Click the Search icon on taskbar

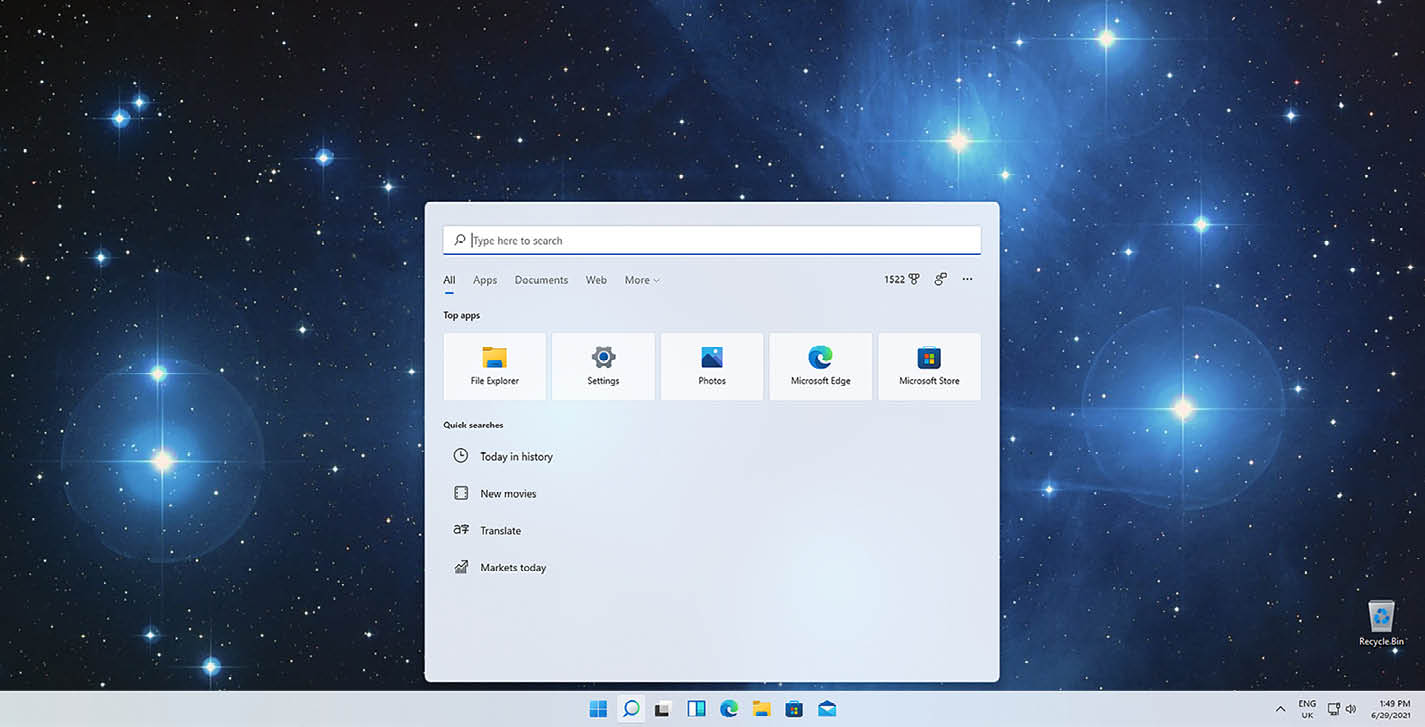click(631, 709)
